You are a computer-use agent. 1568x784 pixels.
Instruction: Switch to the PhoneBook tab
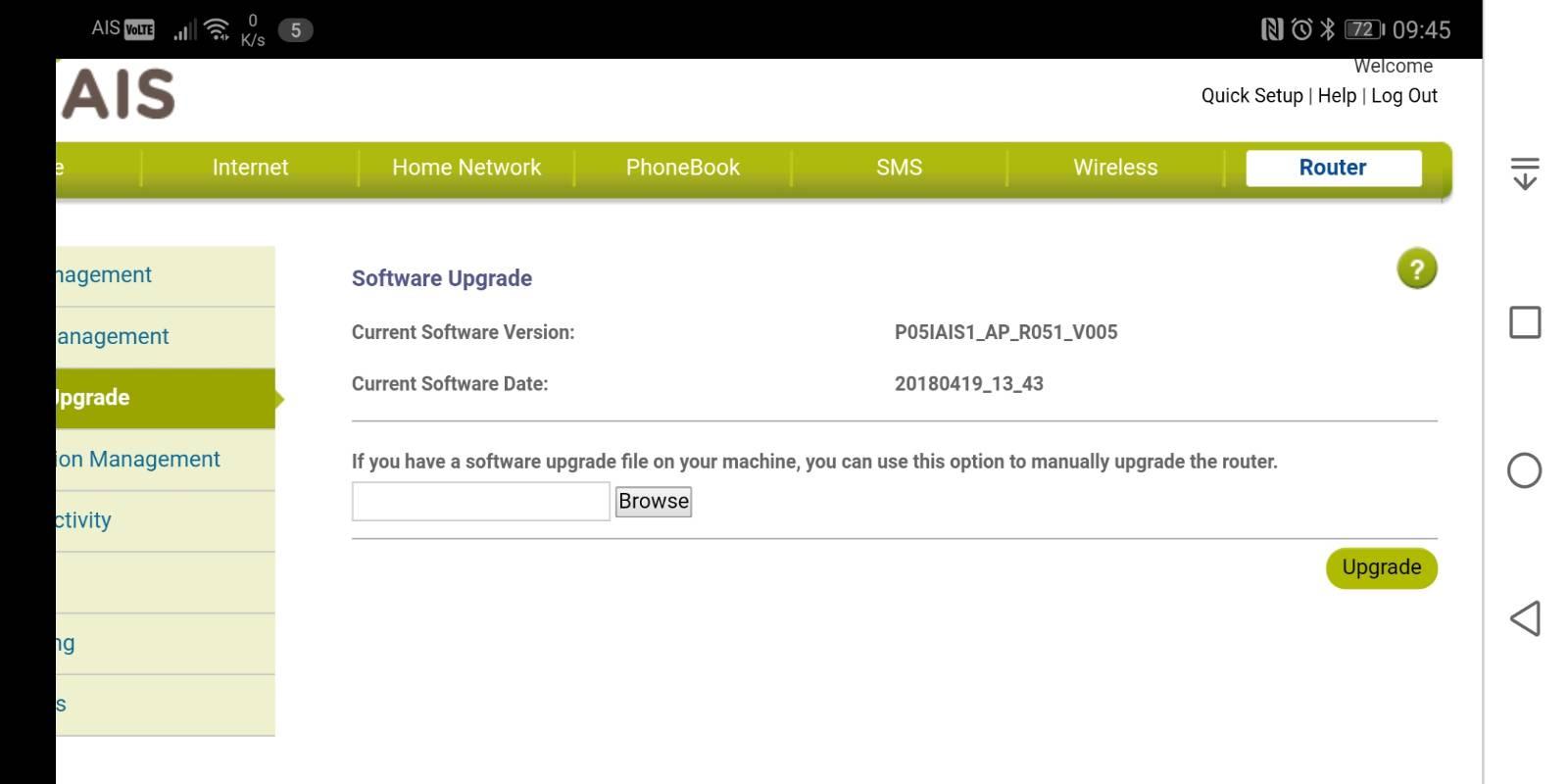[683, 168]
